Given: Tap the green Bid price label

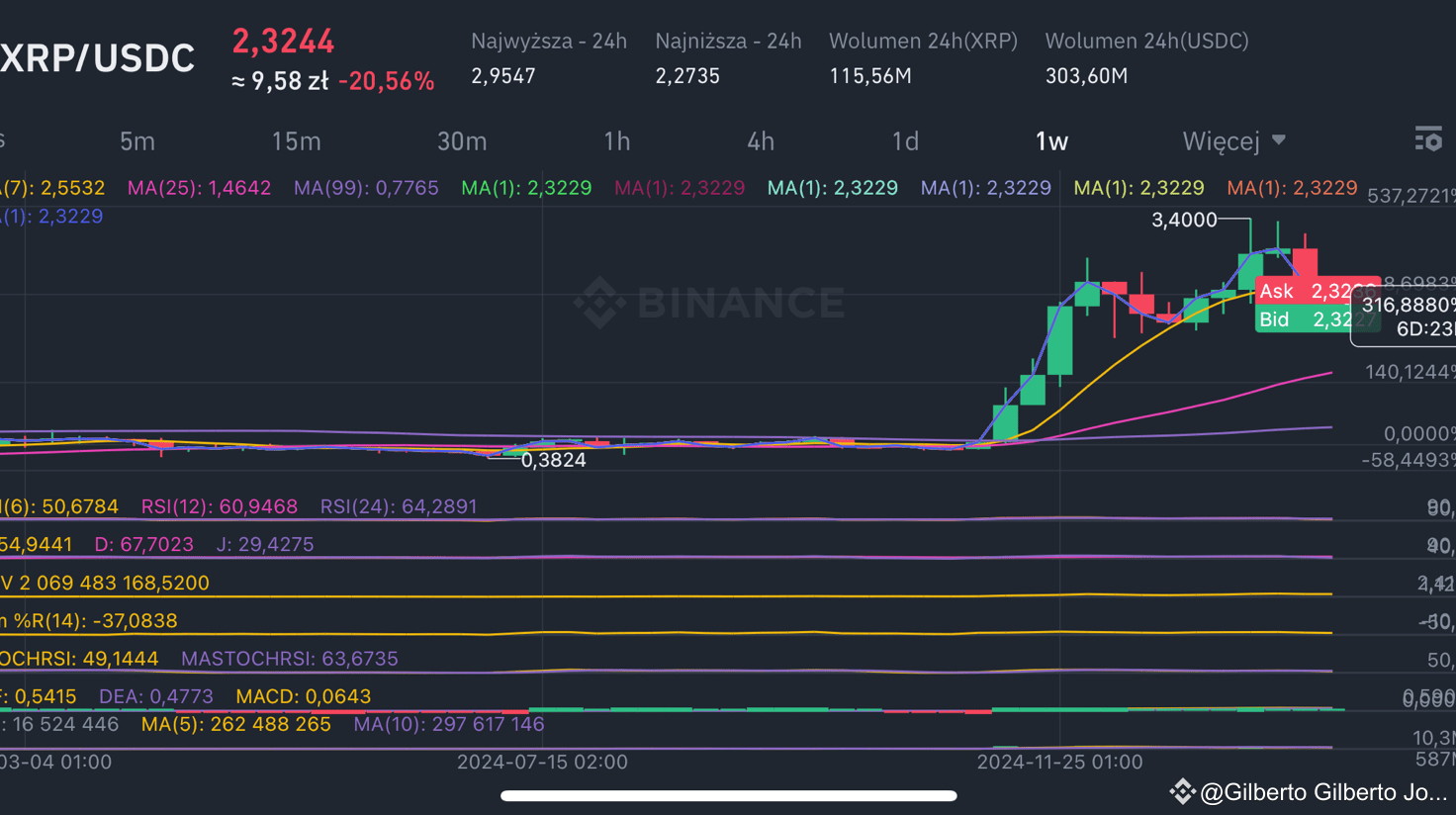Looking at the screenshot, I should point(1317,318).
